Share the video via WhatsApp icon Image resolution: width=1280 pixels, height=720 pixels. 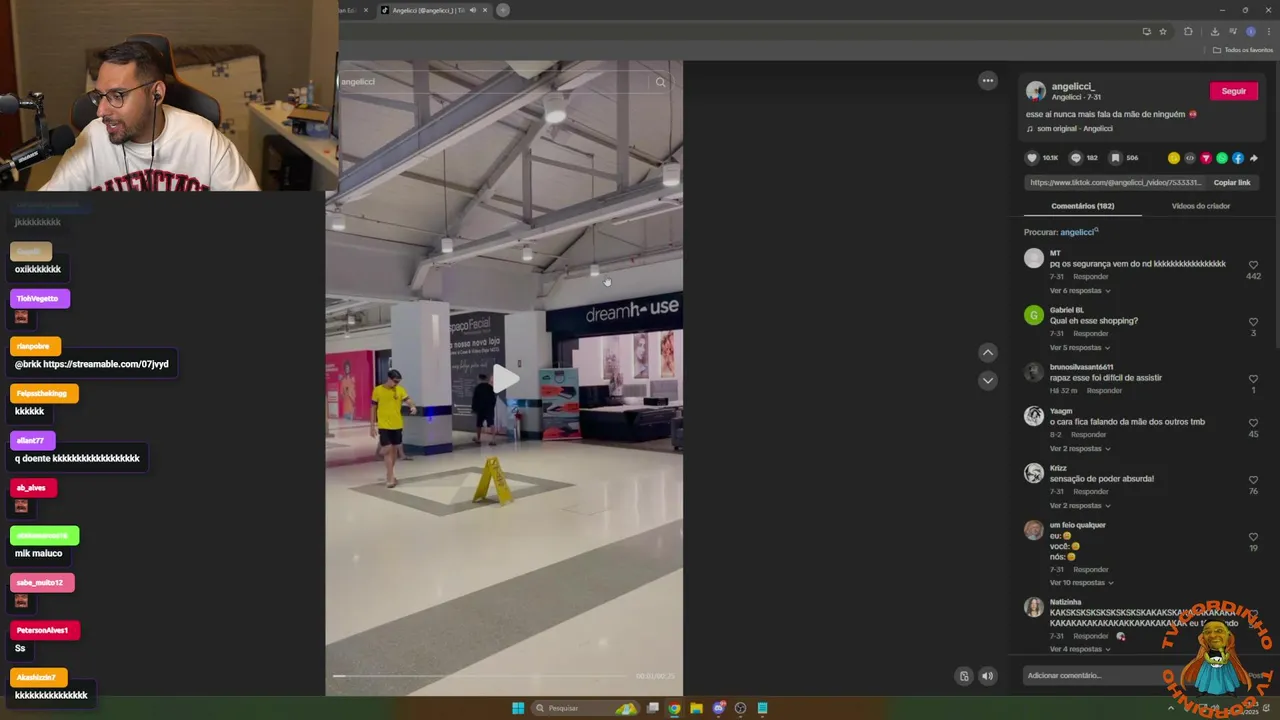click(x=1222, y=158)
